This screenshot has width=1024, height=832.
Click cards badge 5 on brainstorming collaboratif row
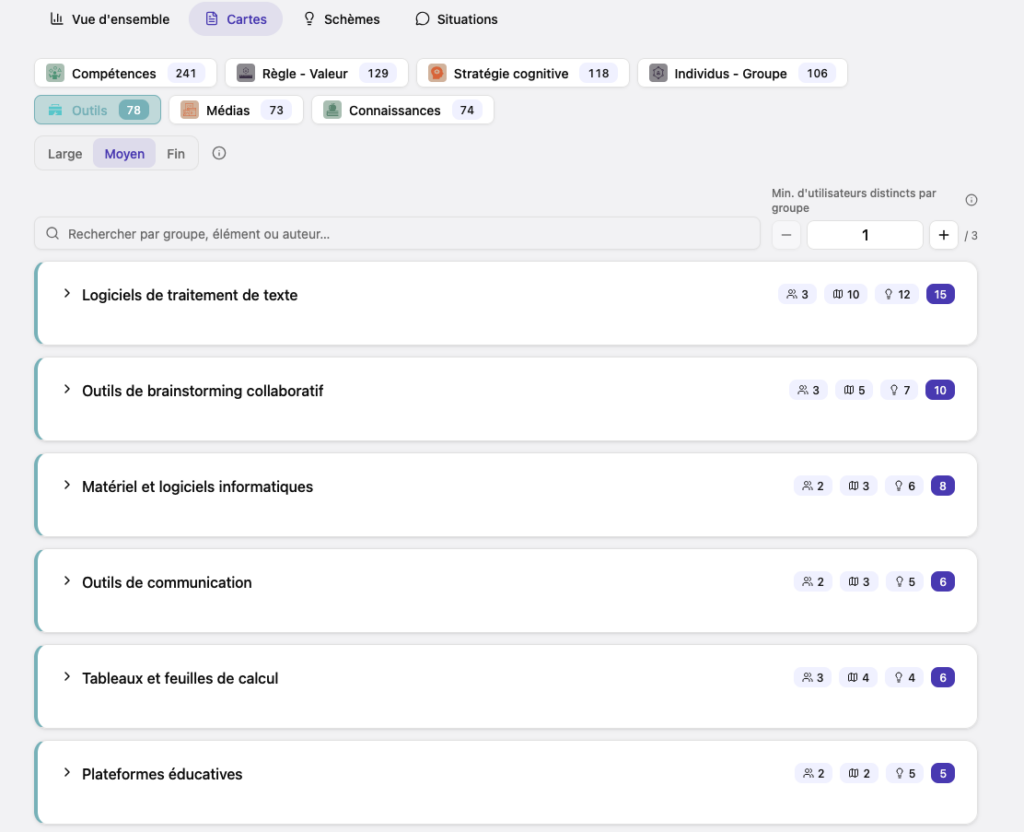[854, 390]
